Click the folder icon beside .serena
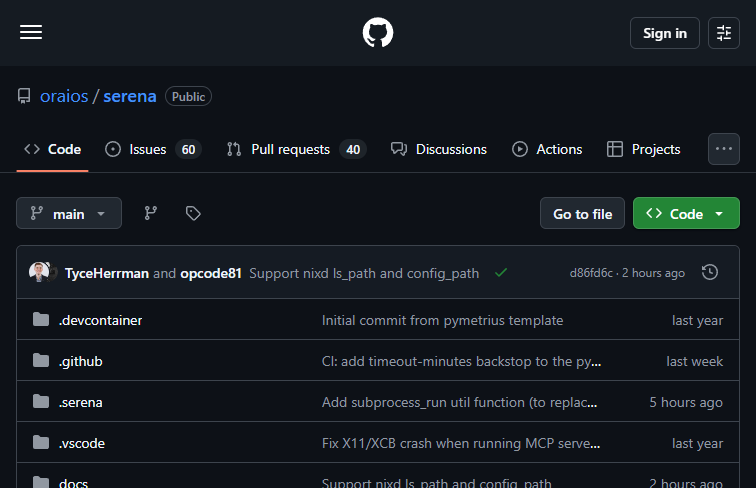The height and width of the screenshot is (488, 756). click(x=41, y=401)
